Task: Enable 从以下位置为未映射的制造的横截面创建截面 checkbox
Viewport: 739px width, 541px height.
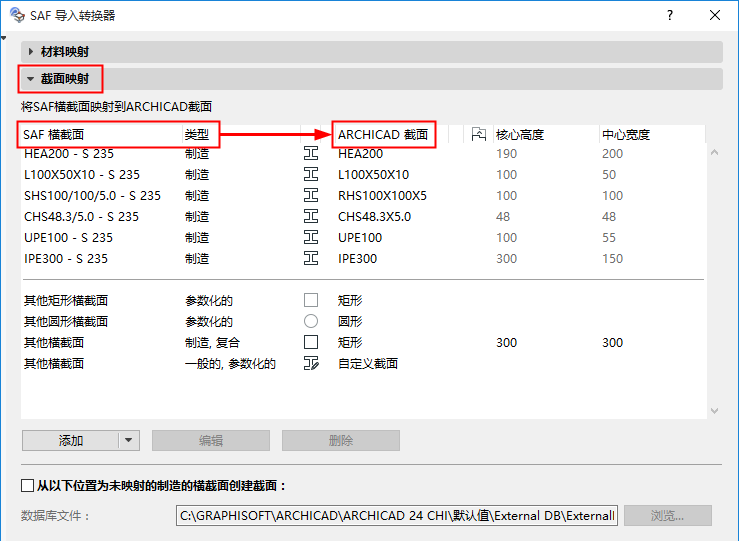Action: click(x=27, y=485)
